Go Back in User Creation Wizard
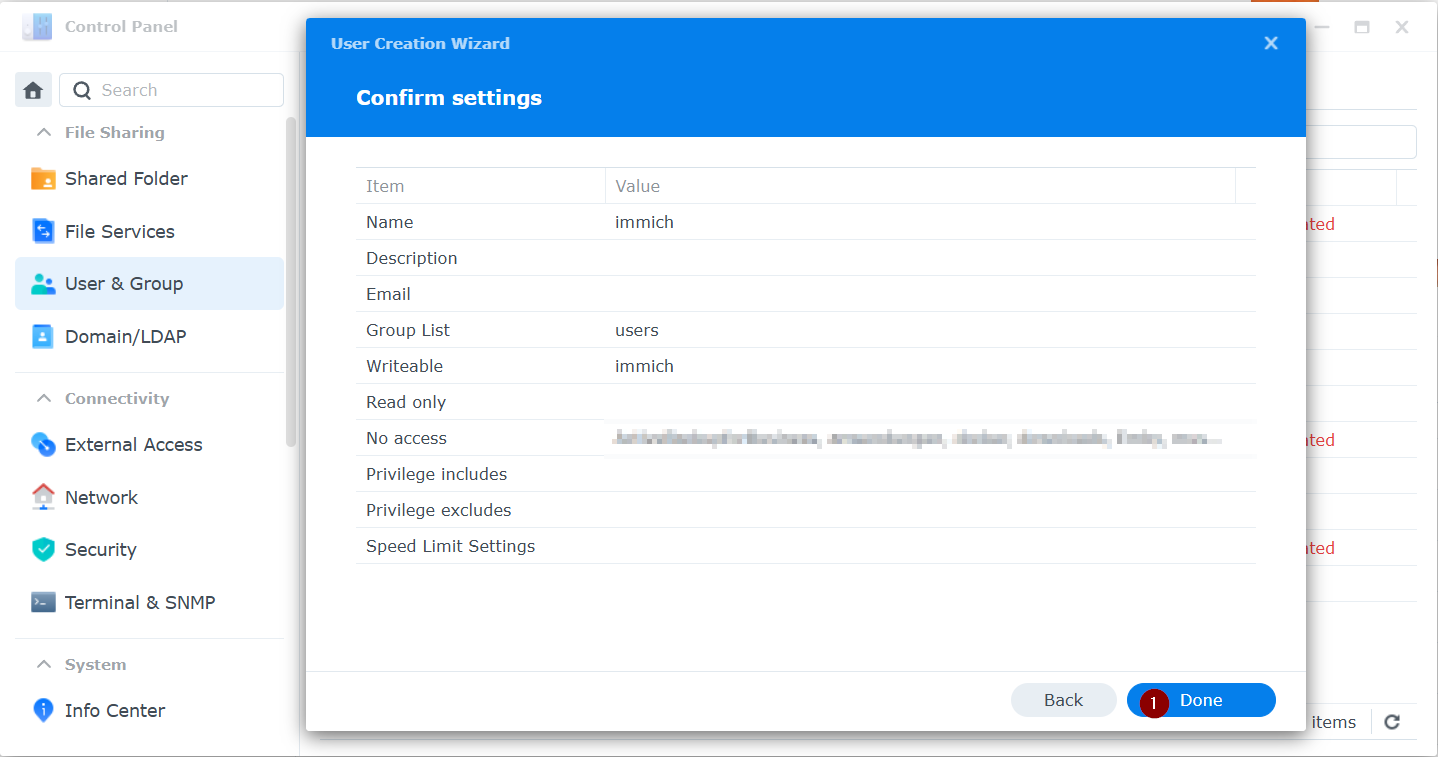The width and height of the screenshot is (1438, 757). (x=1063, y=700)
